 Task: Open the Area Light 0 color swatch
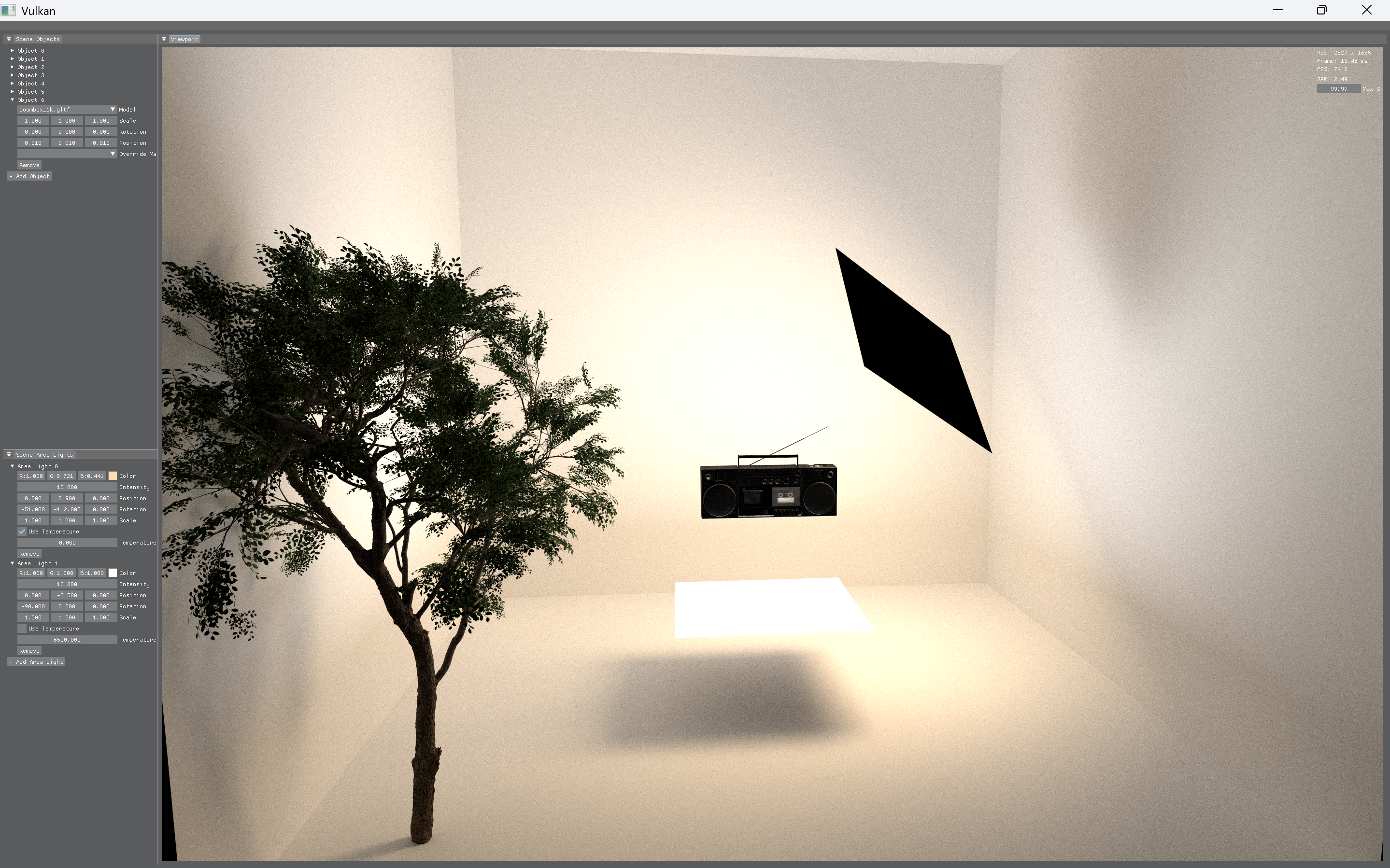pos(113,476)
